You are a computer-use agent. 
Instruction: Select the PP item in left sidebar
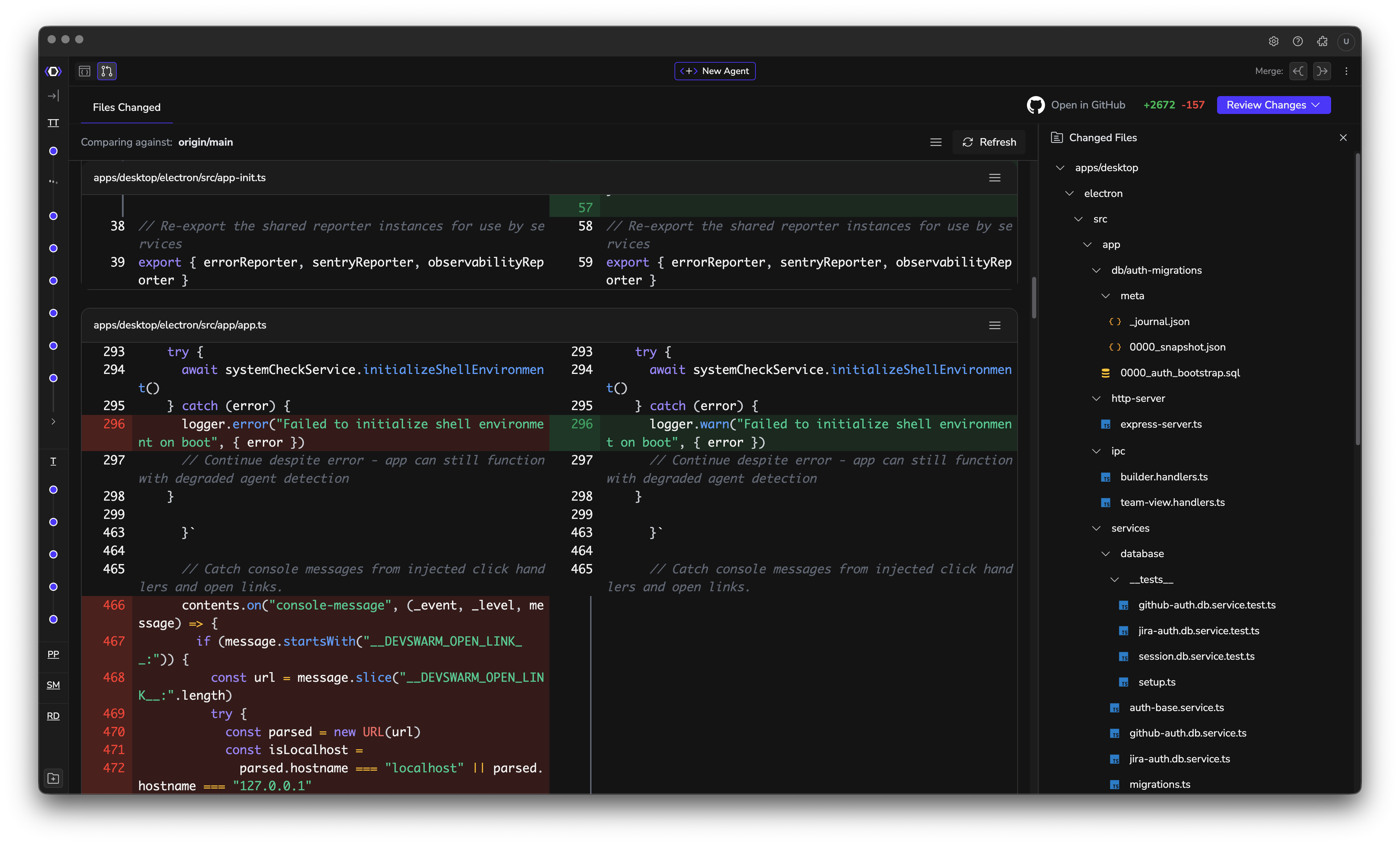53,654
